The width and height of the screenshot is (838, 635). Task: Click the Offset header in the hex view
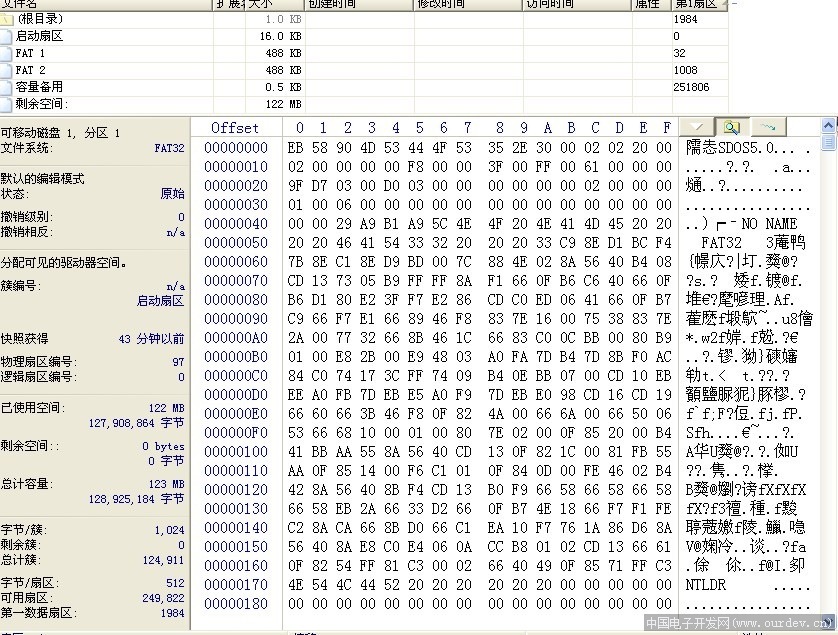pos(235,128)
